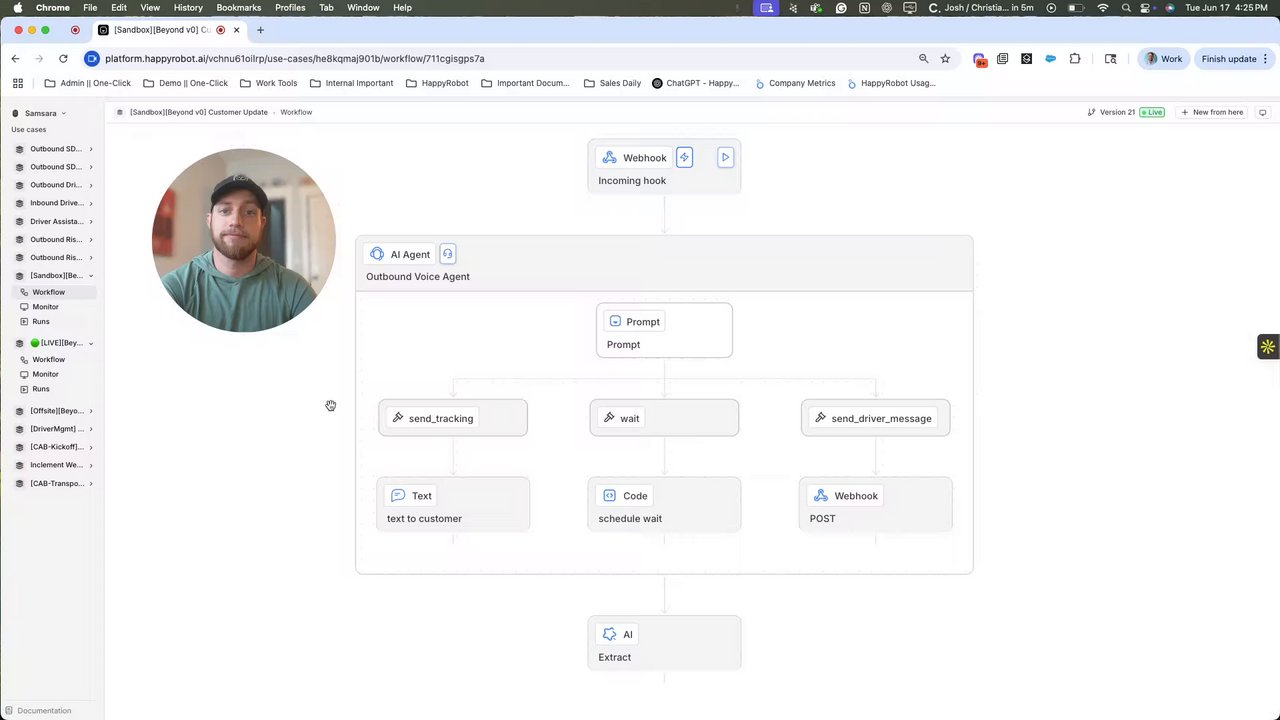1280x720 pixels.
Task: Click the Live status badge
Action: coord(1153,112)
